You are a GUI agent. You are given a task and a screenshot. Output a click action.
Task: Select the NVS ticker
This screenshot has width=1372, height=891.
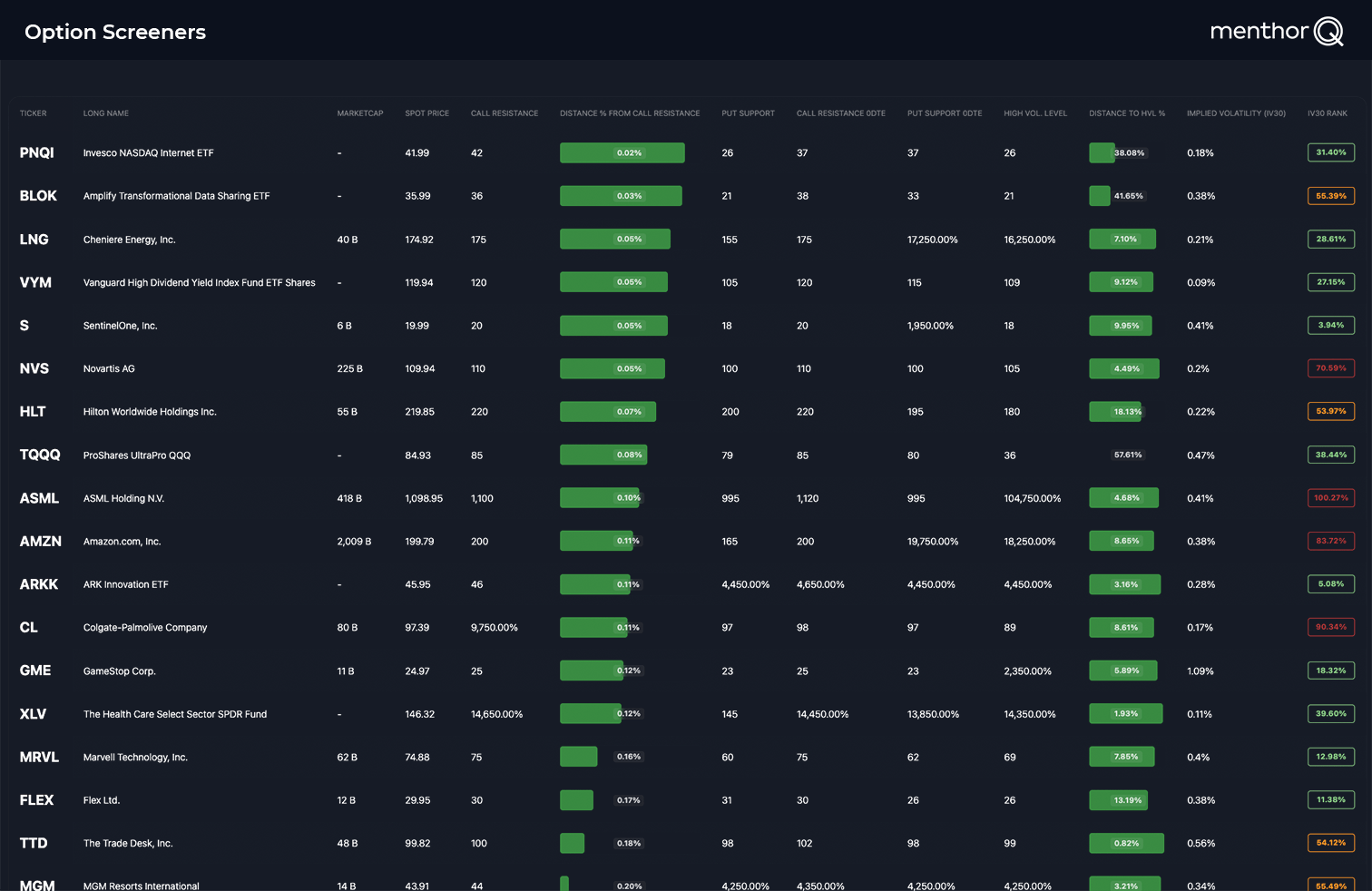pyautogui.click(x=34, y=368)
